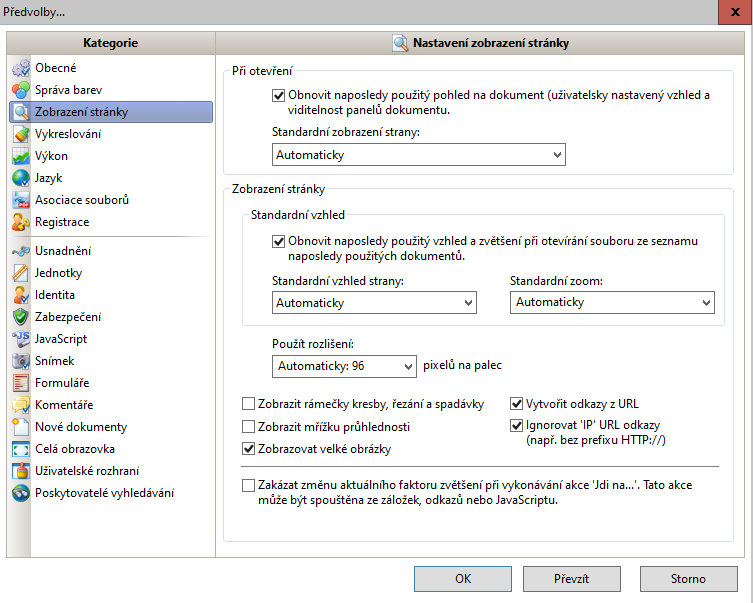This screenshot has width=753, height=603.
Task: Expand the Použít rozlišení combo box
Action: 343,366
